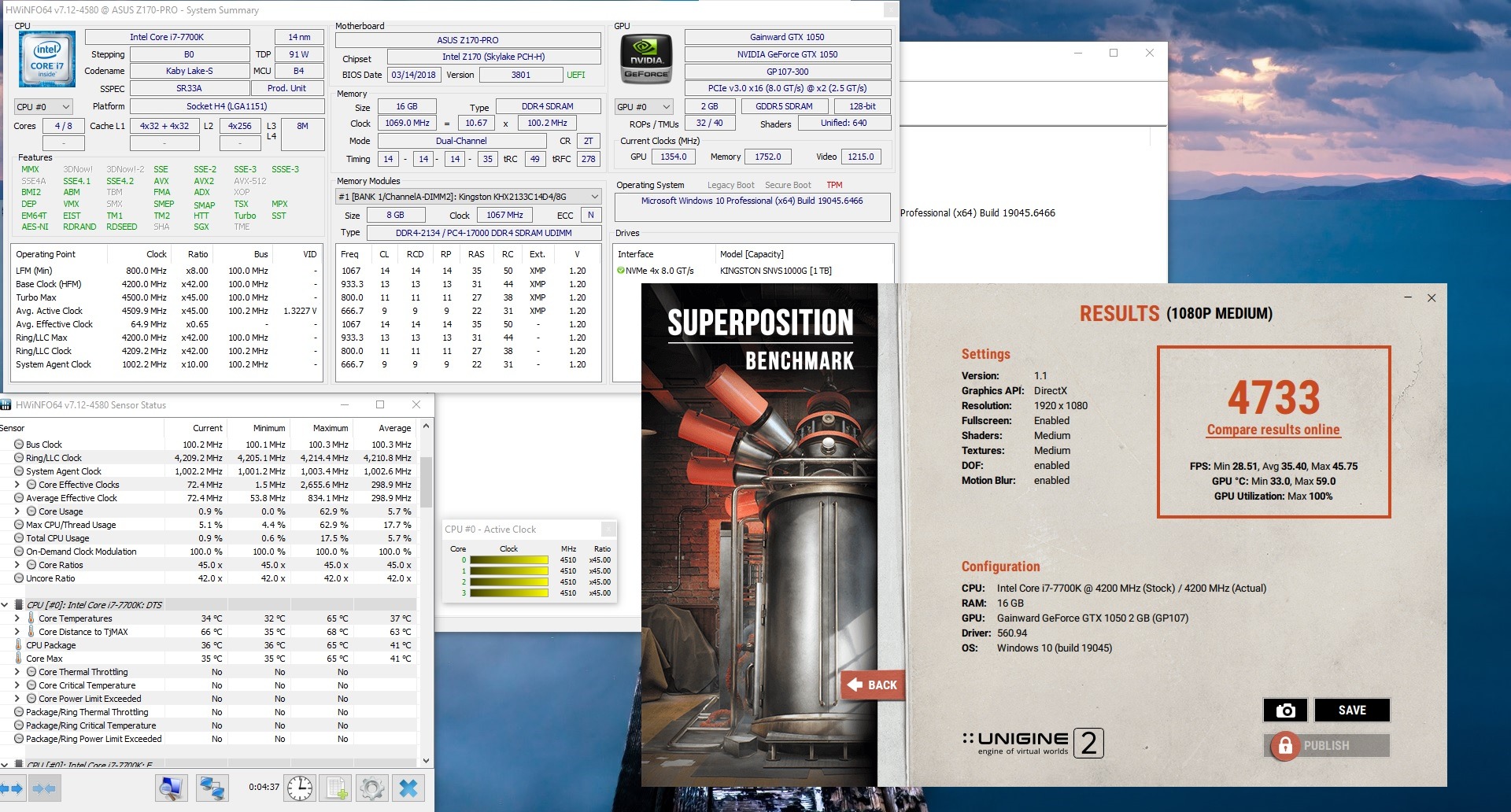Click the NVIDIA GeForce logo
This screenshot has height=812, width=1511.
pyautogui.click(x=646, y=58)
